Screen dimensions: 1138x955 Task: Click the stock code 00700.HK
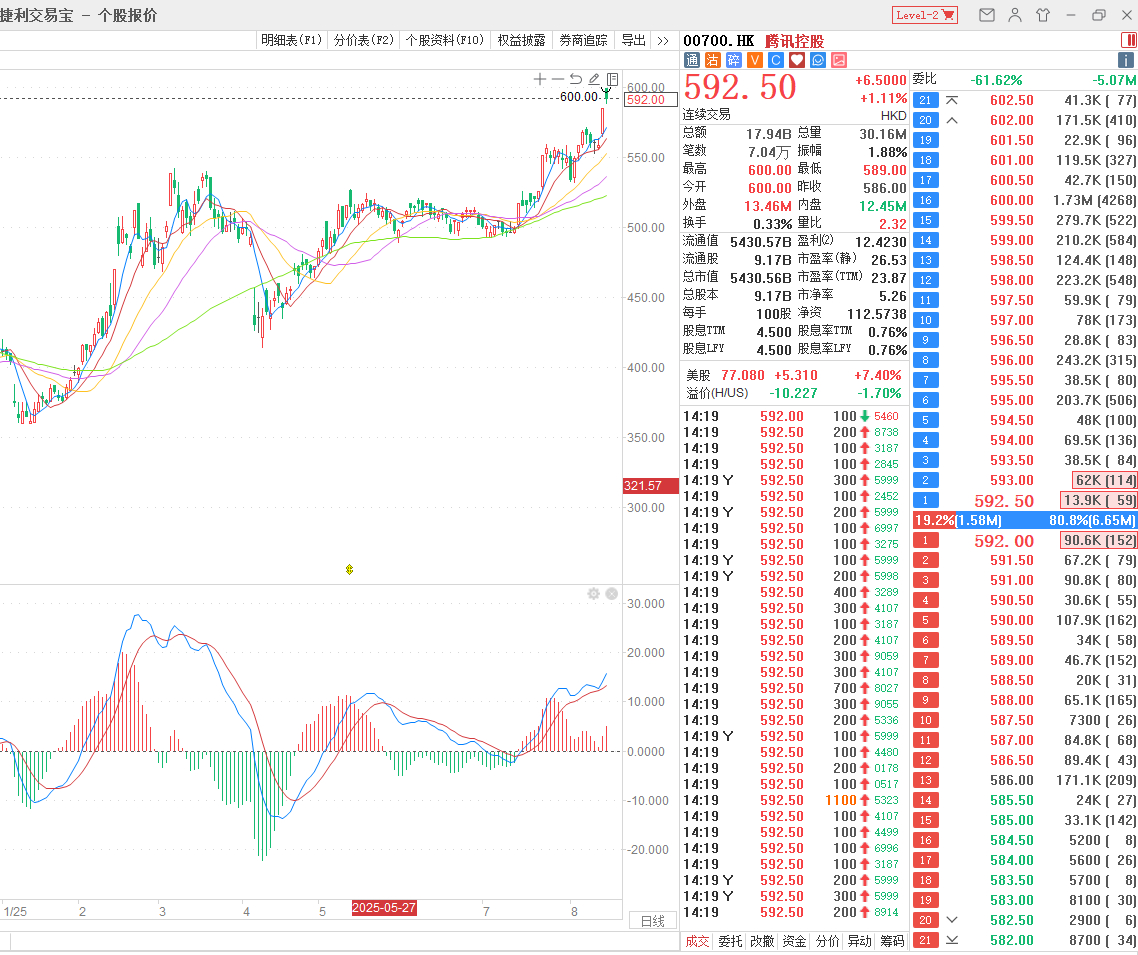719,41
